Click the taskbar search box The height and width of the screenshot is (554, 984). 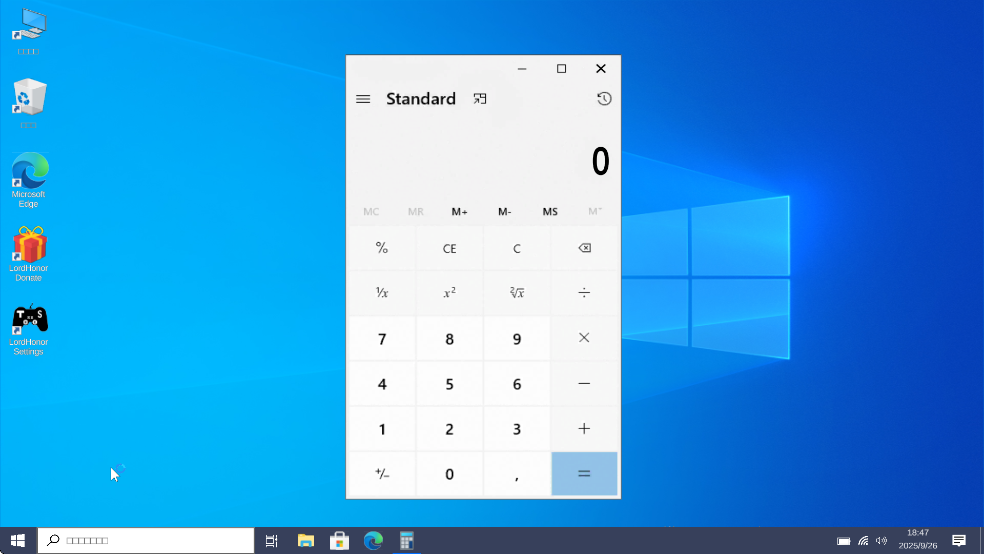coord(146,541)
